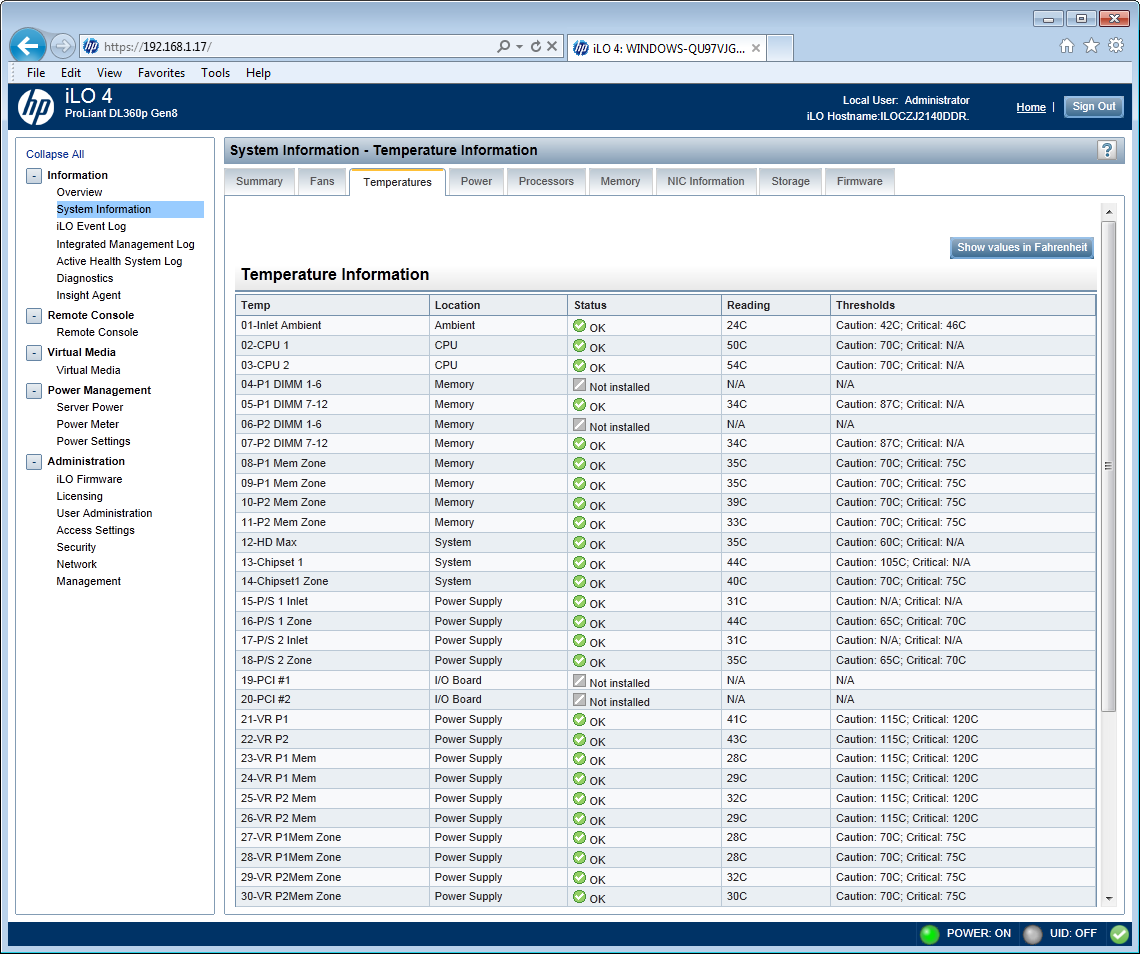Open Overview in the navigation tree
Image resolution: width=1140 pixels, height=954 pixels.
79,193
